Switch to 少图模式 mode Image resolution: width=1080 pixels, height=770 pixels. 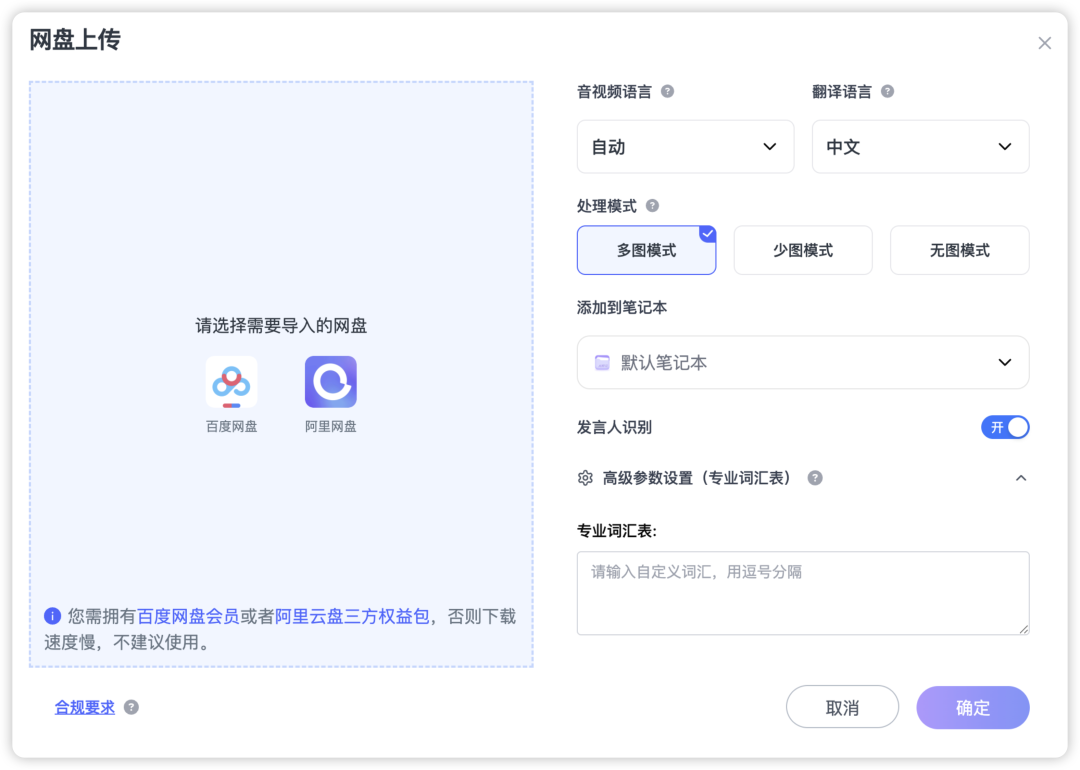click(x=803, y=250)
